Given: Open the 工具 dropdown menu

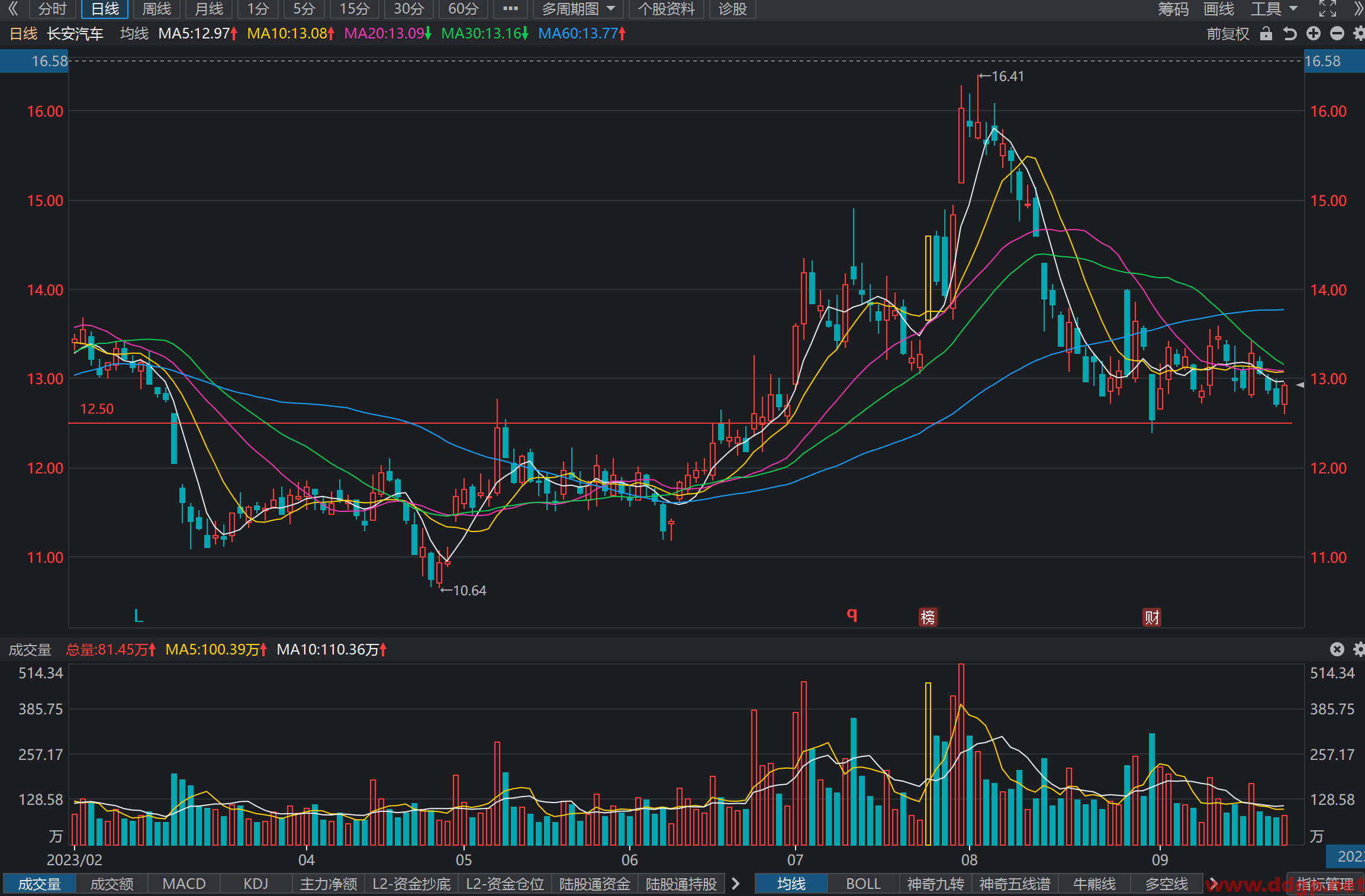Looking at the screenshot, I should [1274, 9].
